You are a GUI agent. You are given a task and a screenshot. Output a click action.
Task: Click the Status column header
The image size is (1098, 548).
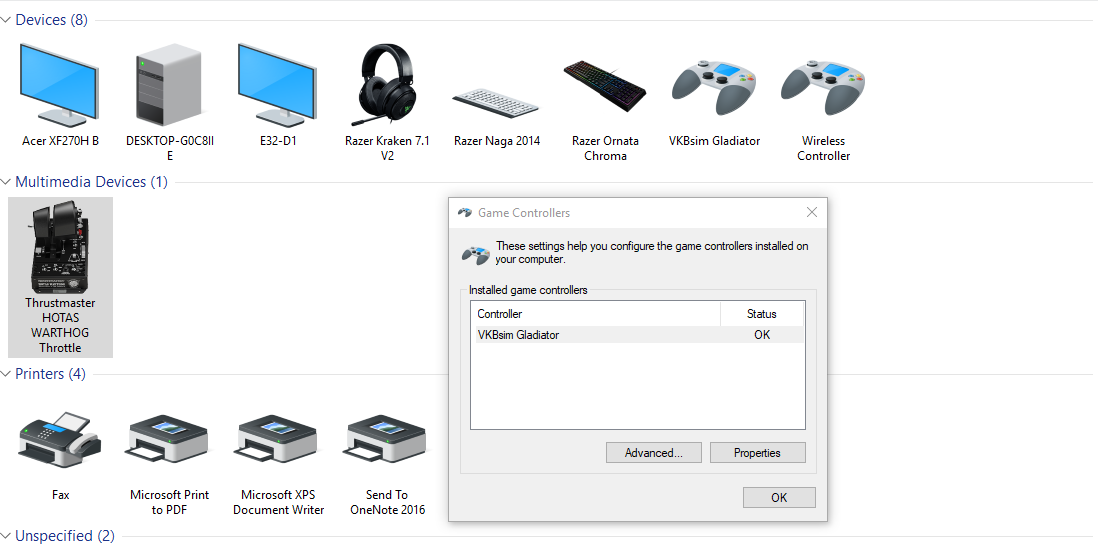[762, 314]
